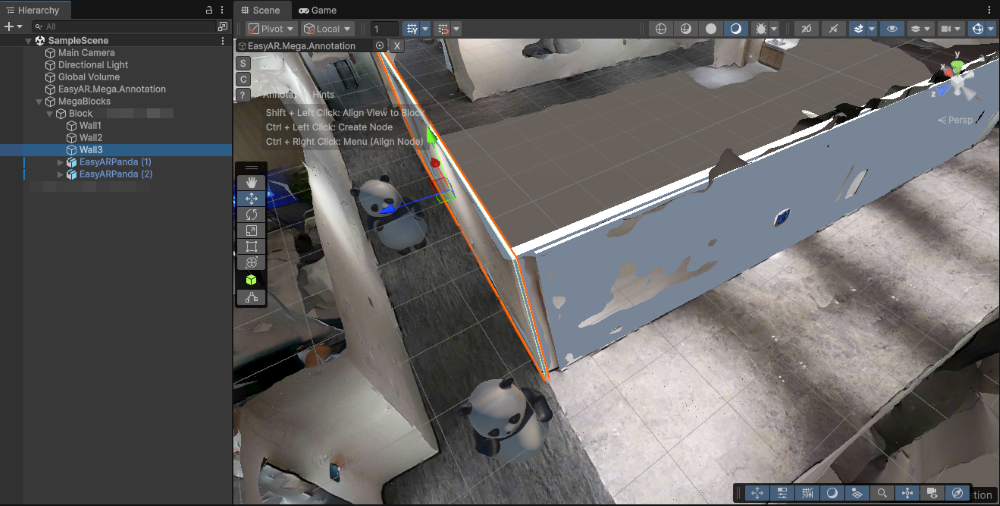The height and width of the screenshot is (506, 1000).
Task: Select the Rect tool
Action: 251,246
